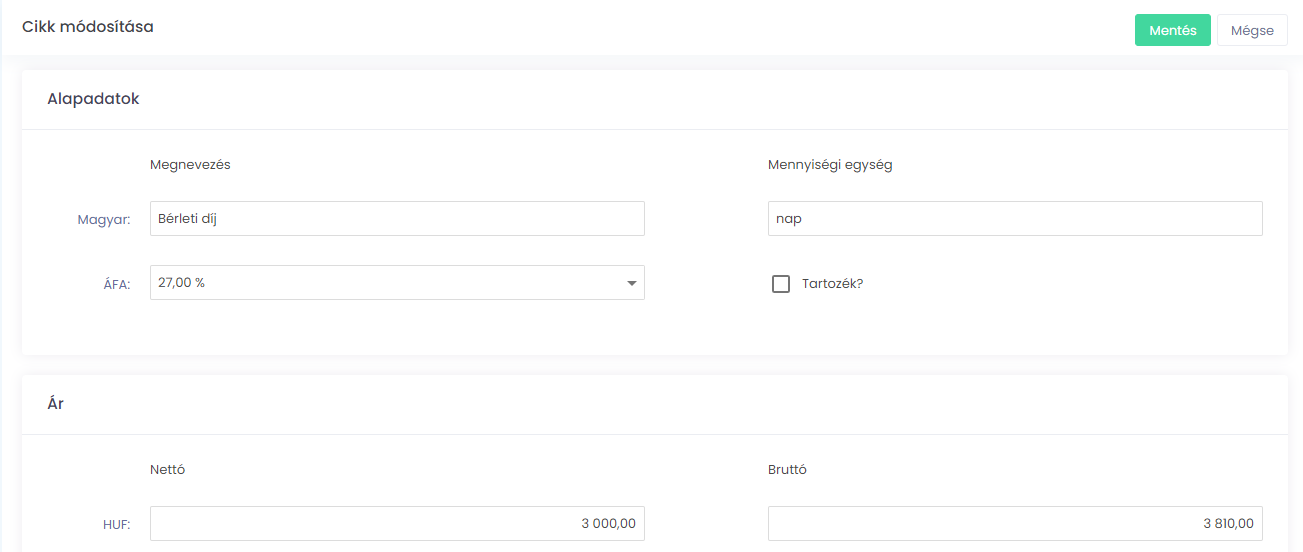This screenshot has width=1303, height=552.
Task: Click the HUF: currency label
Action: [x=116, y=525]
